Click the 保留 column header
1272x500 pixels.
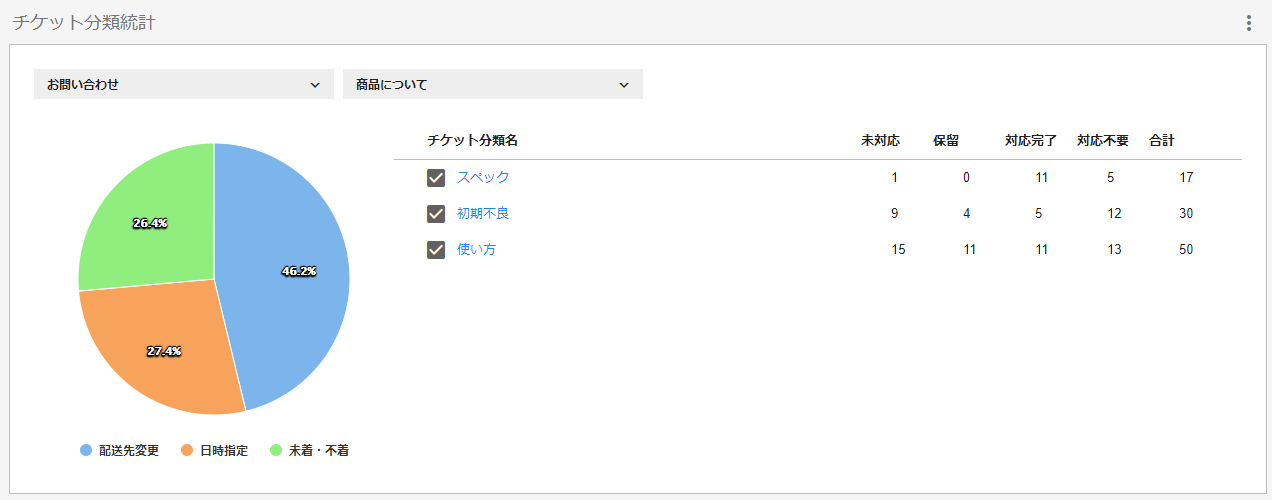pyautogui.click(x=946, y=141)
